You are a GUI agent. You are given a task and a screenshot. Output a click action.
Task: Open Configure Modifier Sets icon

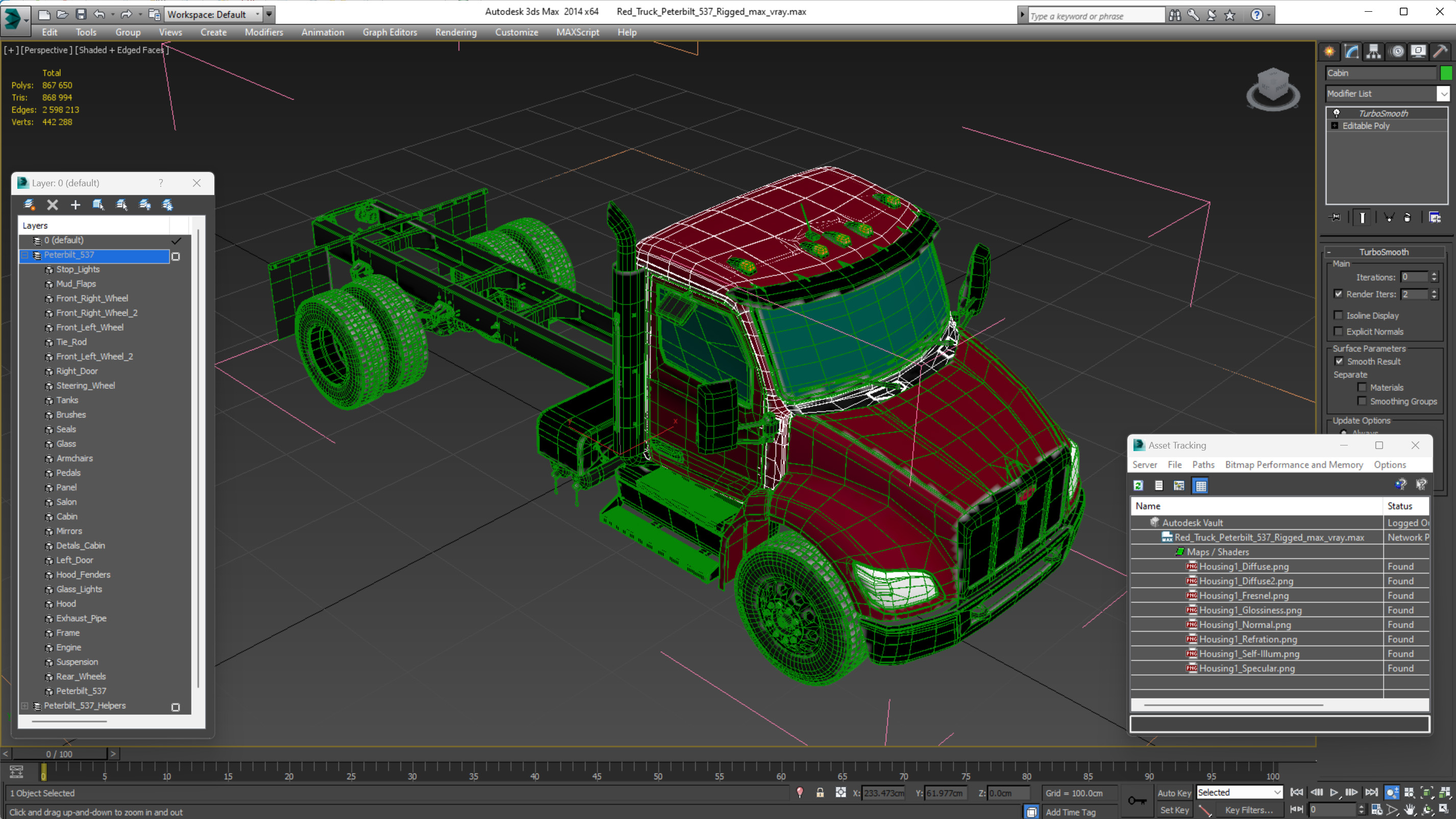(x=1435, y=217)
